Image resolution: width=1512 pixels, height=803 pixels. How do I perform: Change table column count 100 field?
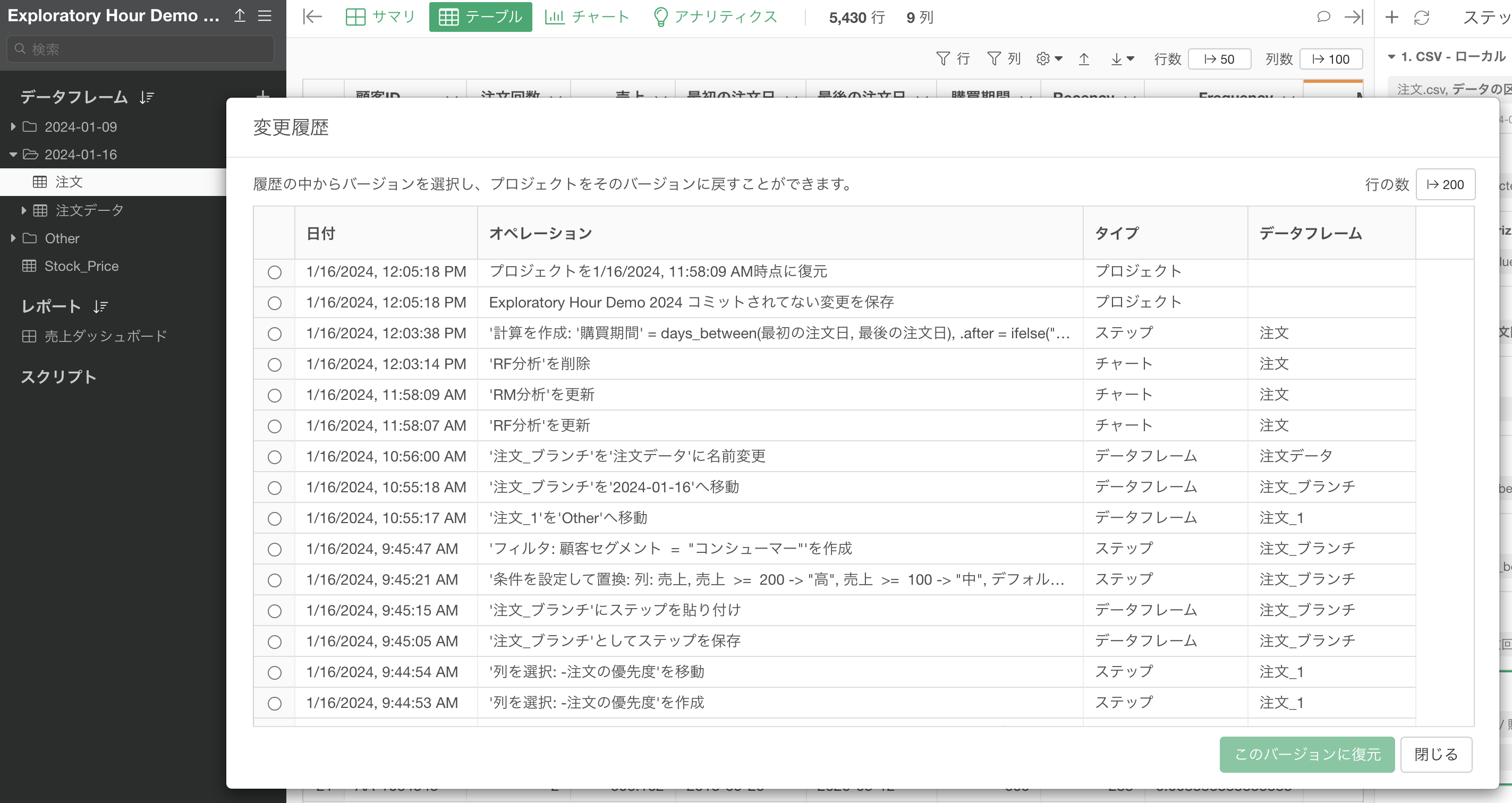[x=1331, y=59]
